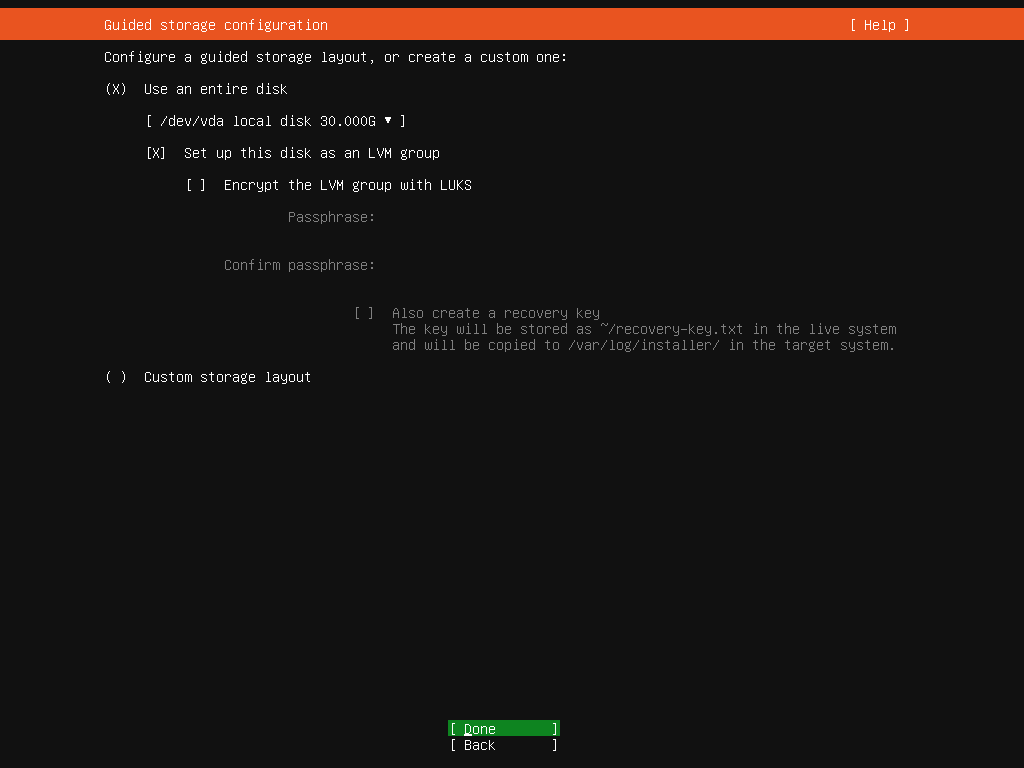The height and width of the screenshot is (768, 1024).
Task: Uncheck the LVM group checkbox box
Action: pyautogui.click(x=156, y=153)
